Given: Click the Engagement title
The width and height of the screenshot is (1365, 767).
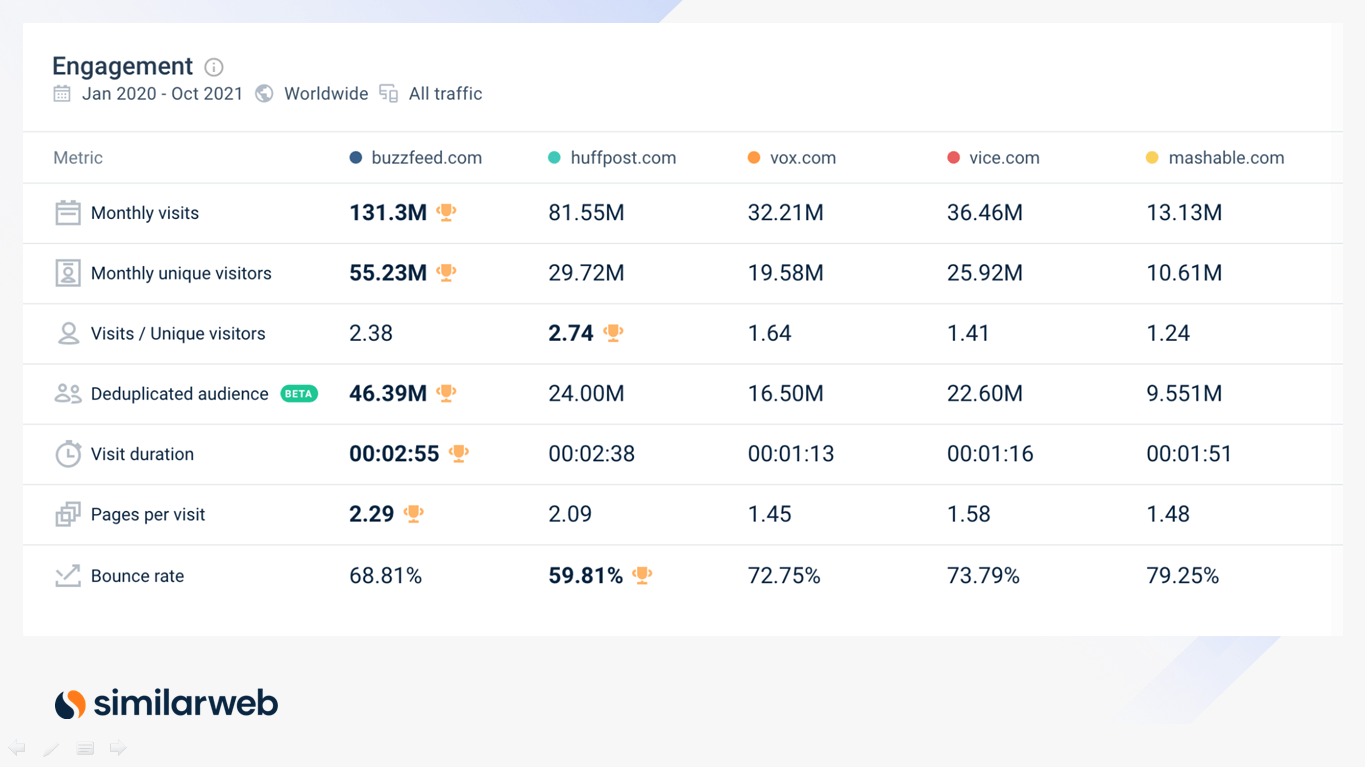Looking at the screenshot, I should pos(122,66).
